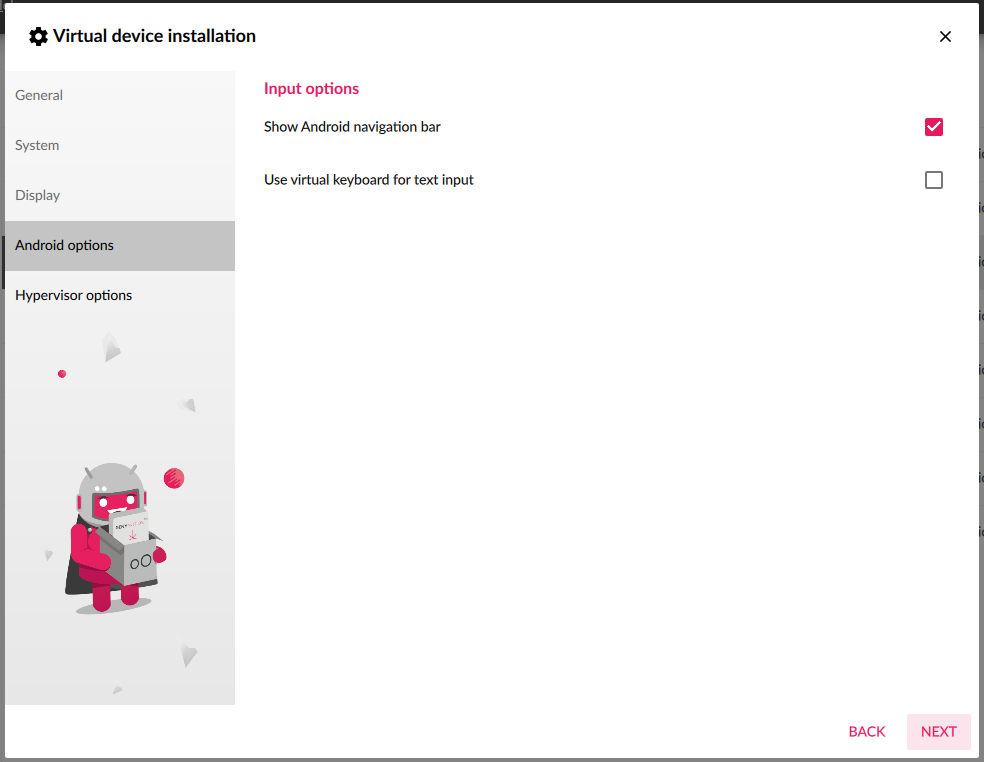Switch to the System section

coord(37,146)
